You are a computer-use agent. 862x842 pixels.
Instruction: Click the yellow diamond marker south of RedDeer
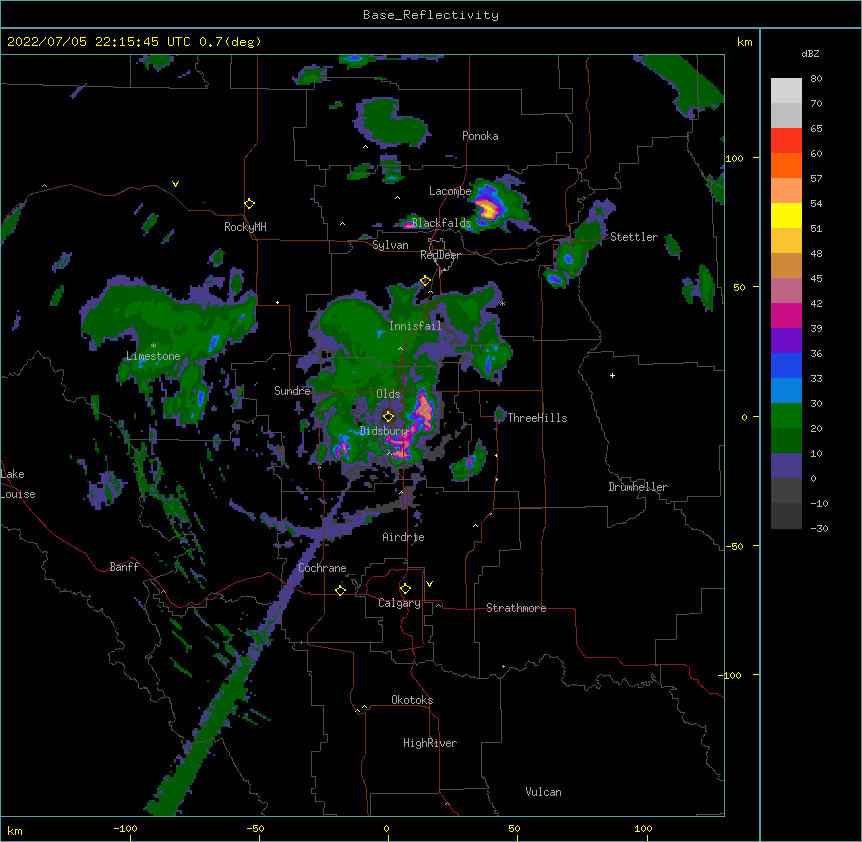pyautogui.click(x=425, y=281)
